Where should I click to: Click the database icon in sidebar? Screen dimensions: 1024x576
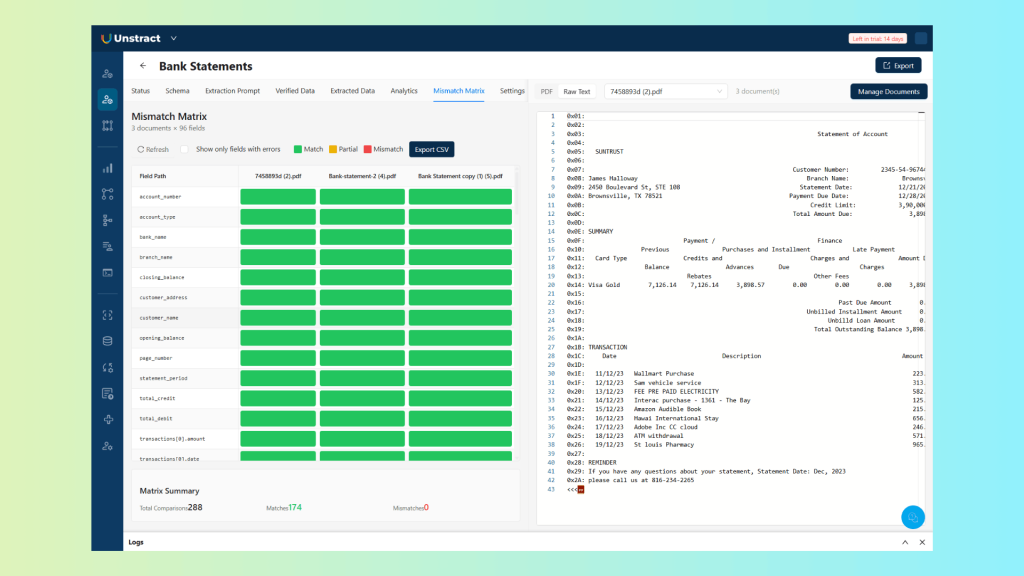coord(107,341)
